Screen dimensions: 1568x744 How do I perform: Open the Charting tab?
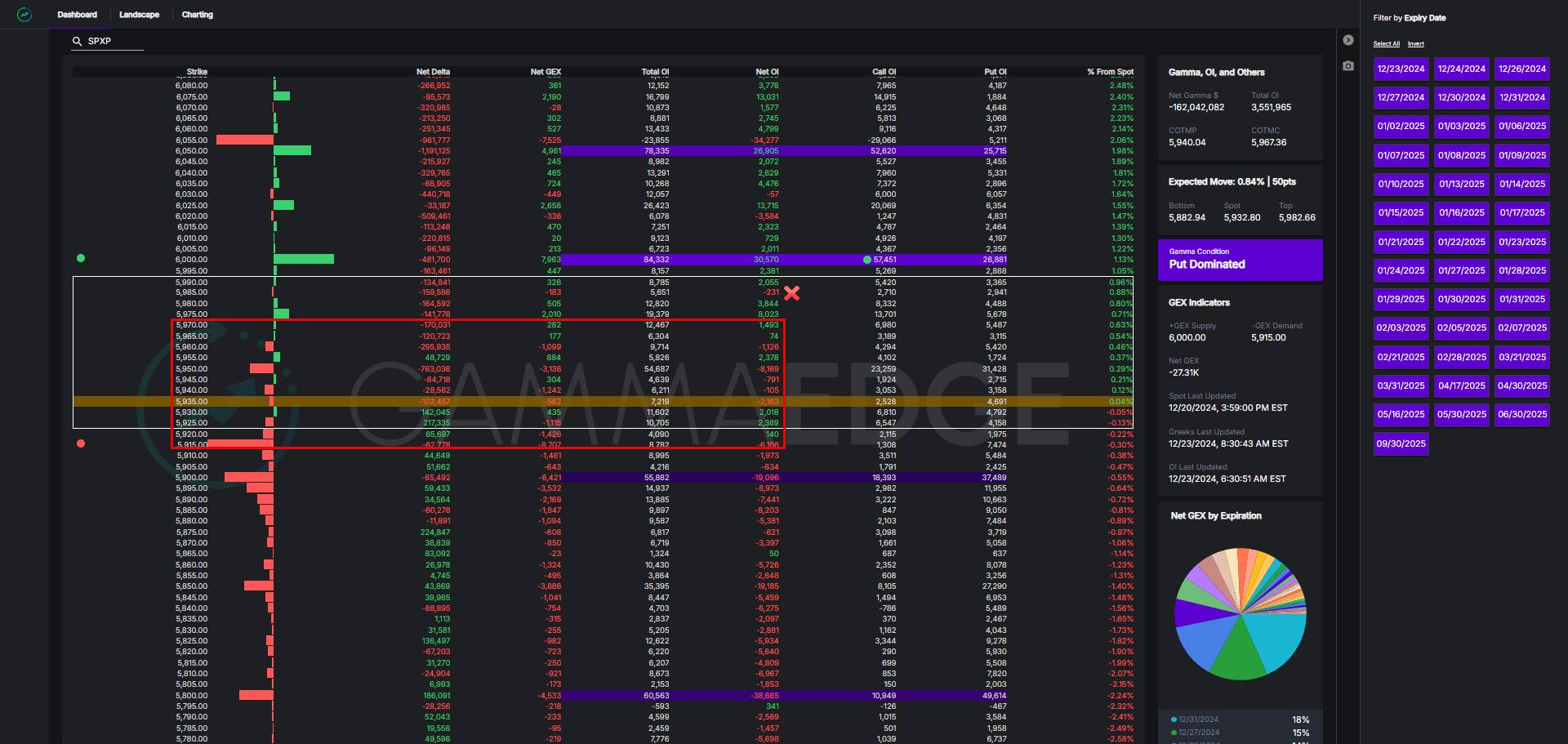coord(197,15)
